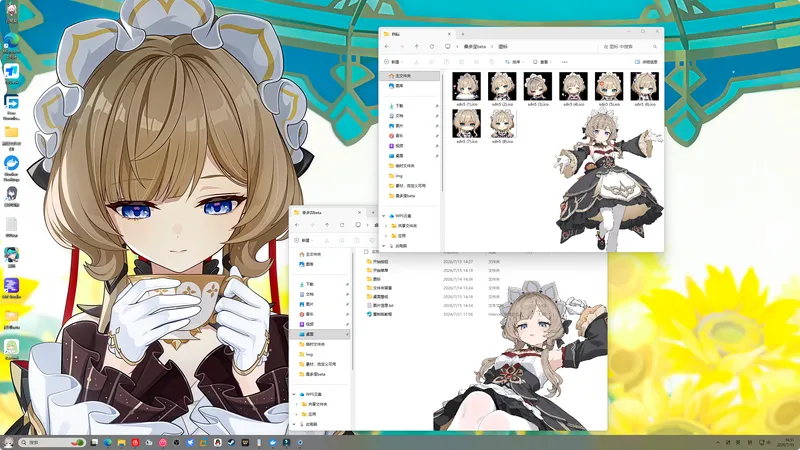Click Rename icon in 图标 window toolbar

(461, 62)
